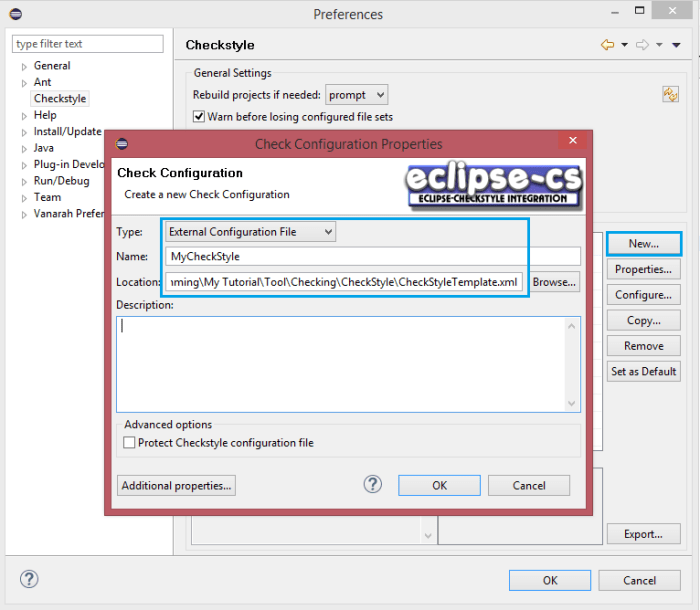The image size is (700, 610).
Task: Click the Name field MyCheckStyle
Action: point(373,256)
